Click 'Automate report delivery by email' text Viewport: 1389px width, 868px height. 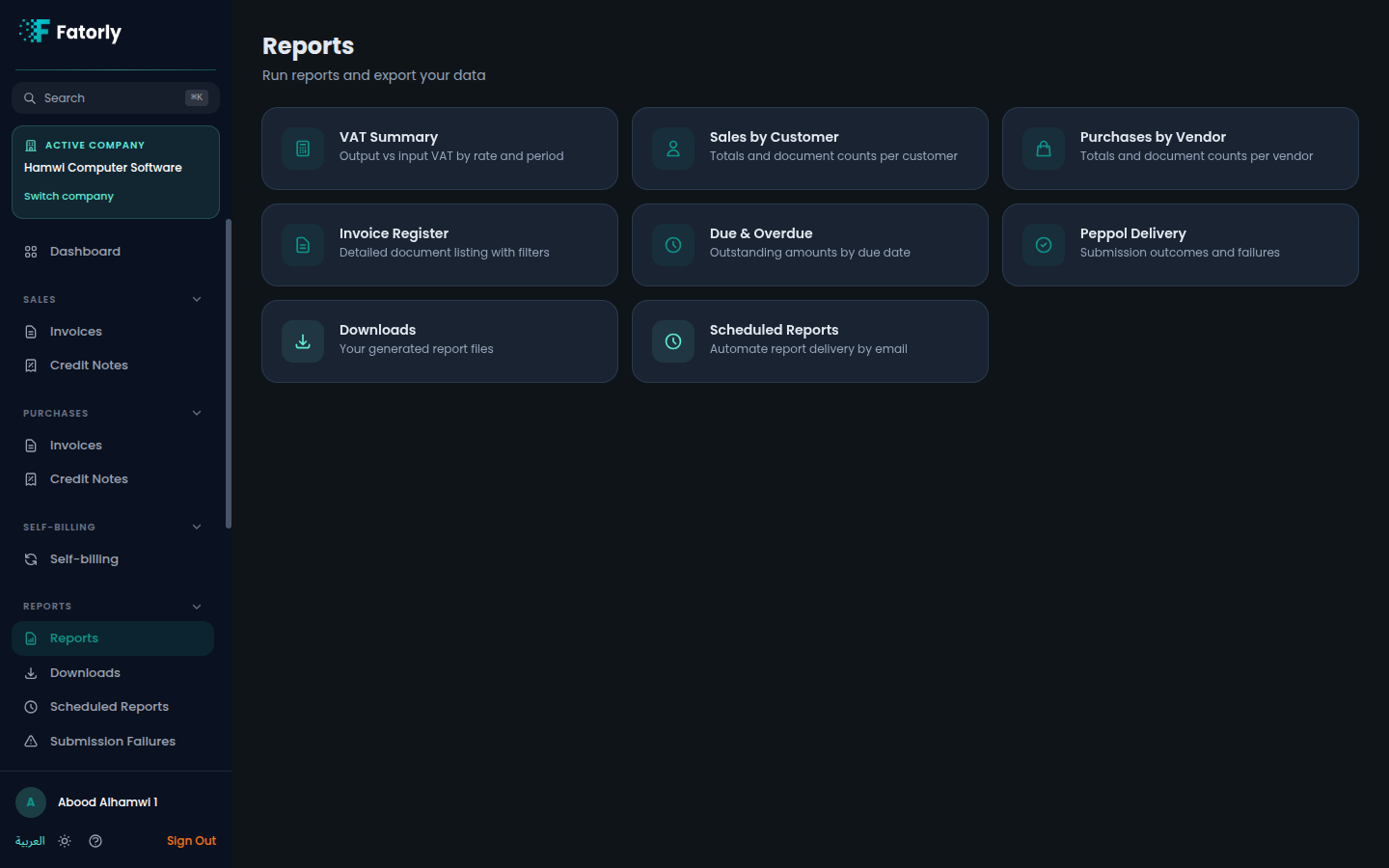click(809, 349)
